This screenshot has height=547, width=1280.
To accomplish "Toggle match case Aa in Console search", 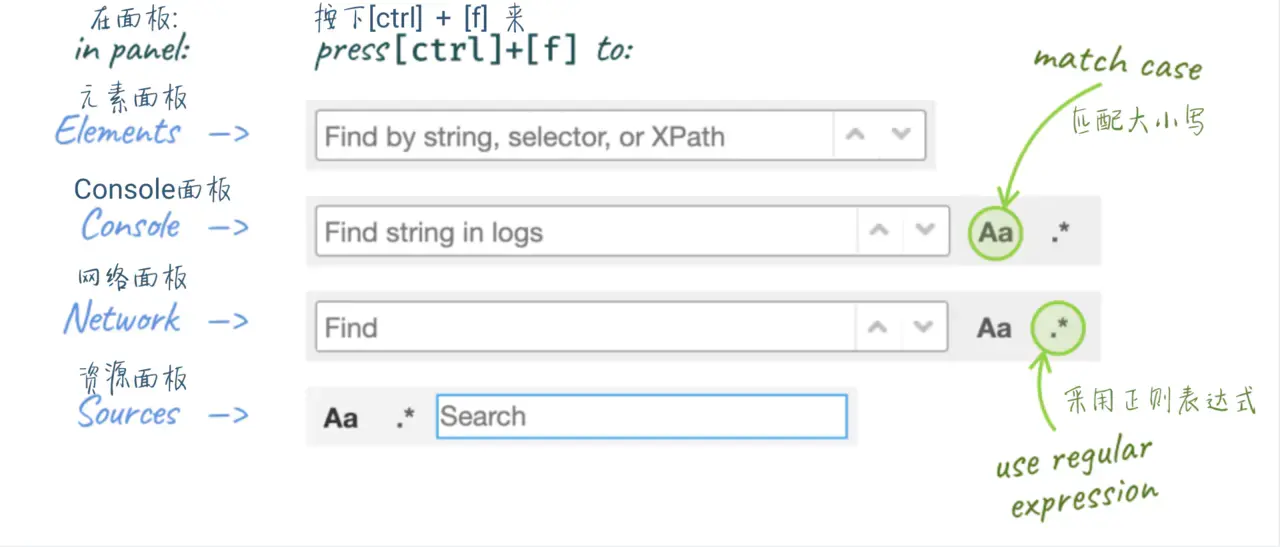I will 996,233.
